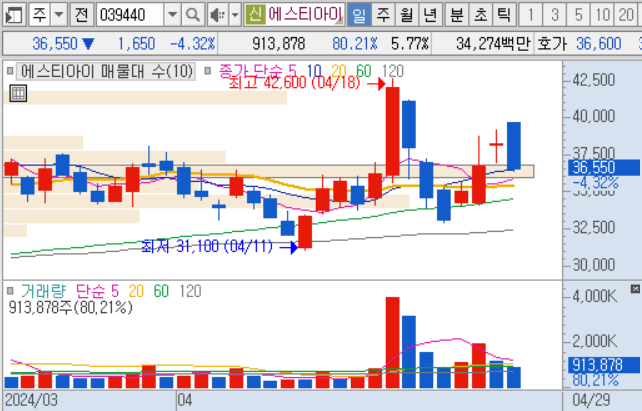The width and height of the screenshot is (642, 411).
Task: Click volume value 913,878 in info bar
Action: tap(278, 43)
